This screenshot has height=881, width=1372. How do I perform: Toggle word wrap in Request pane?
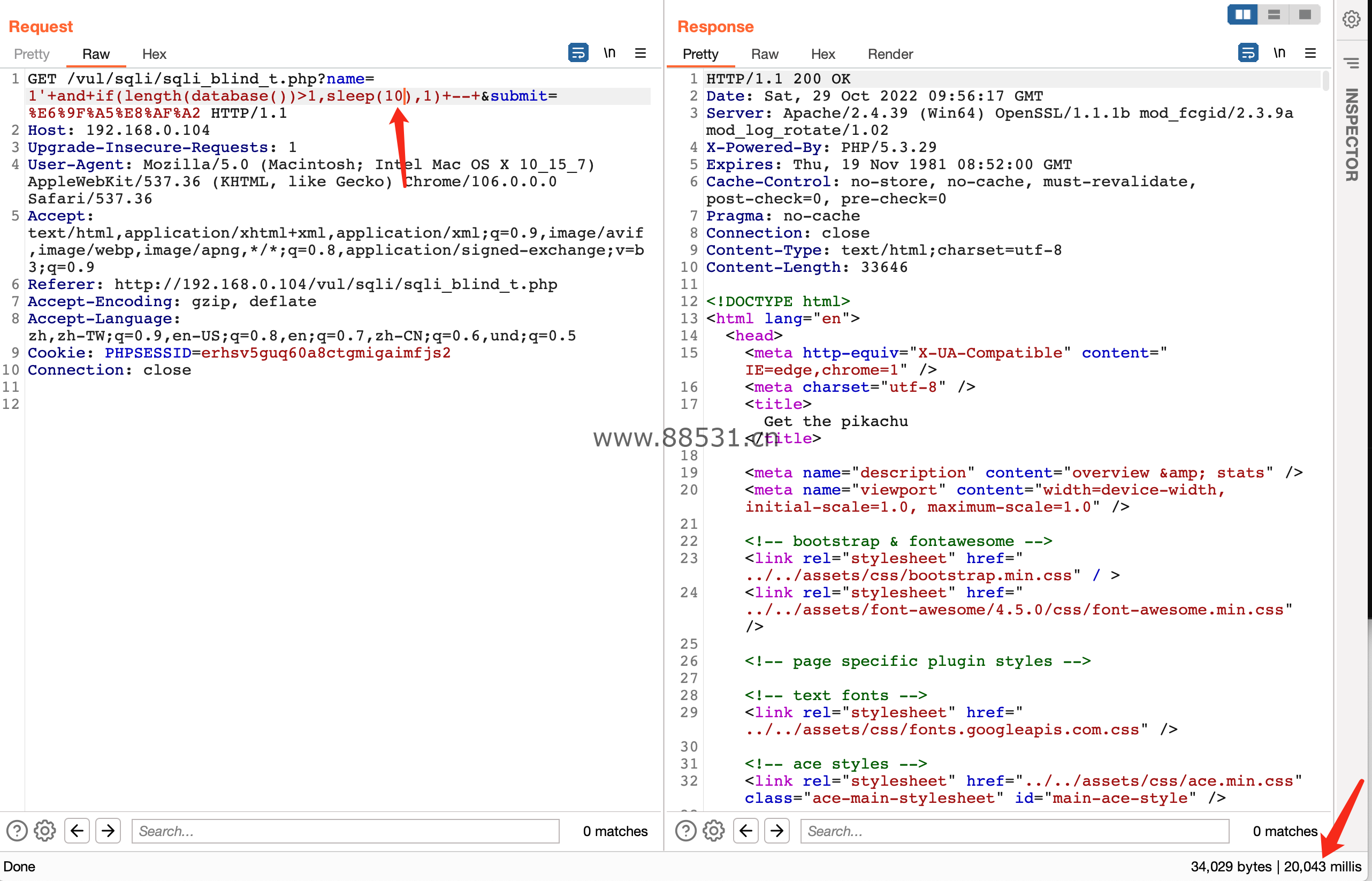click(x=578, y=53)
